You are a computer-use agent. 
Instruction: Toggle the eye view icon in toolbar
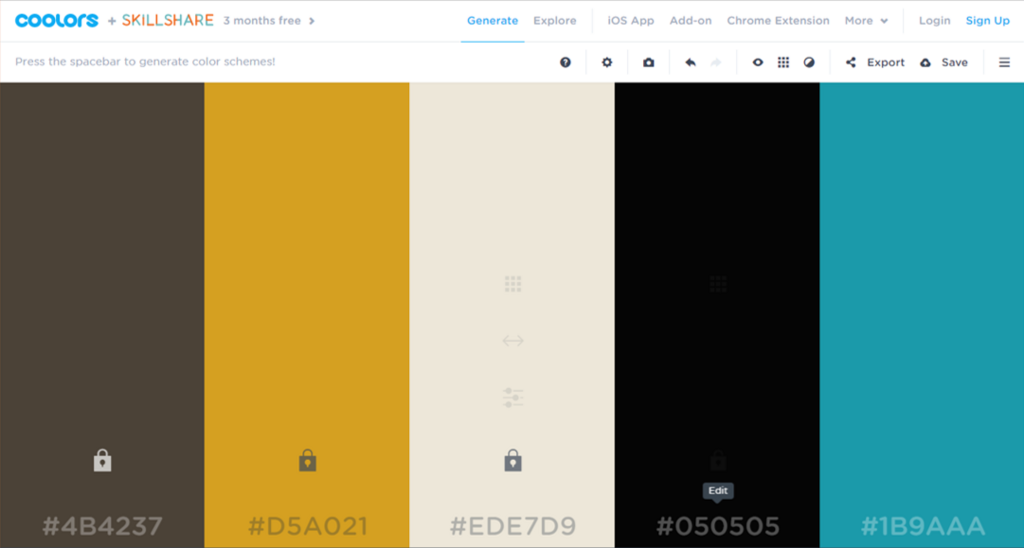point(758,62)
